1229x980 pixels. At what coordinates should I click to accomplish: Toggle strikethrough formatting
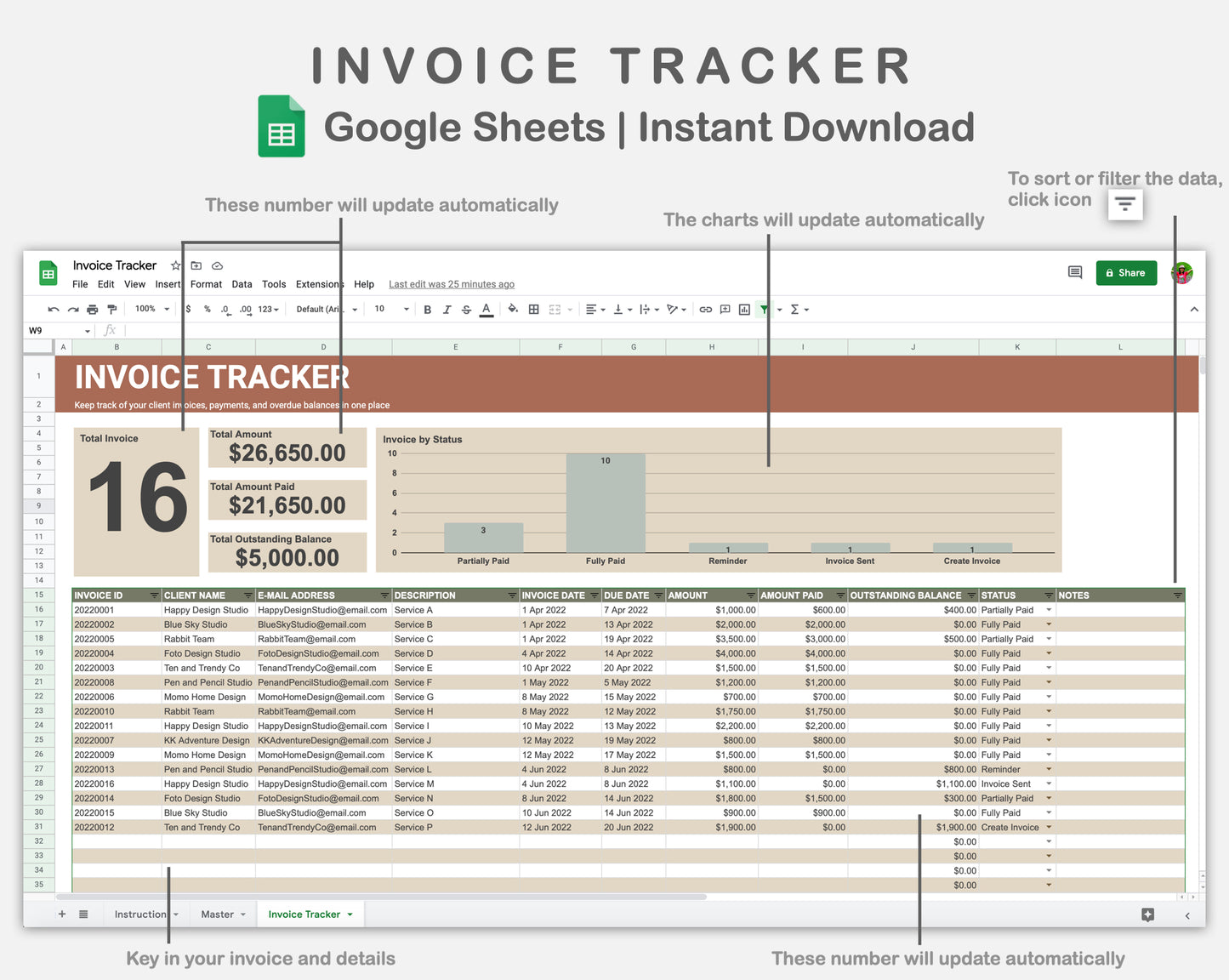466,309
